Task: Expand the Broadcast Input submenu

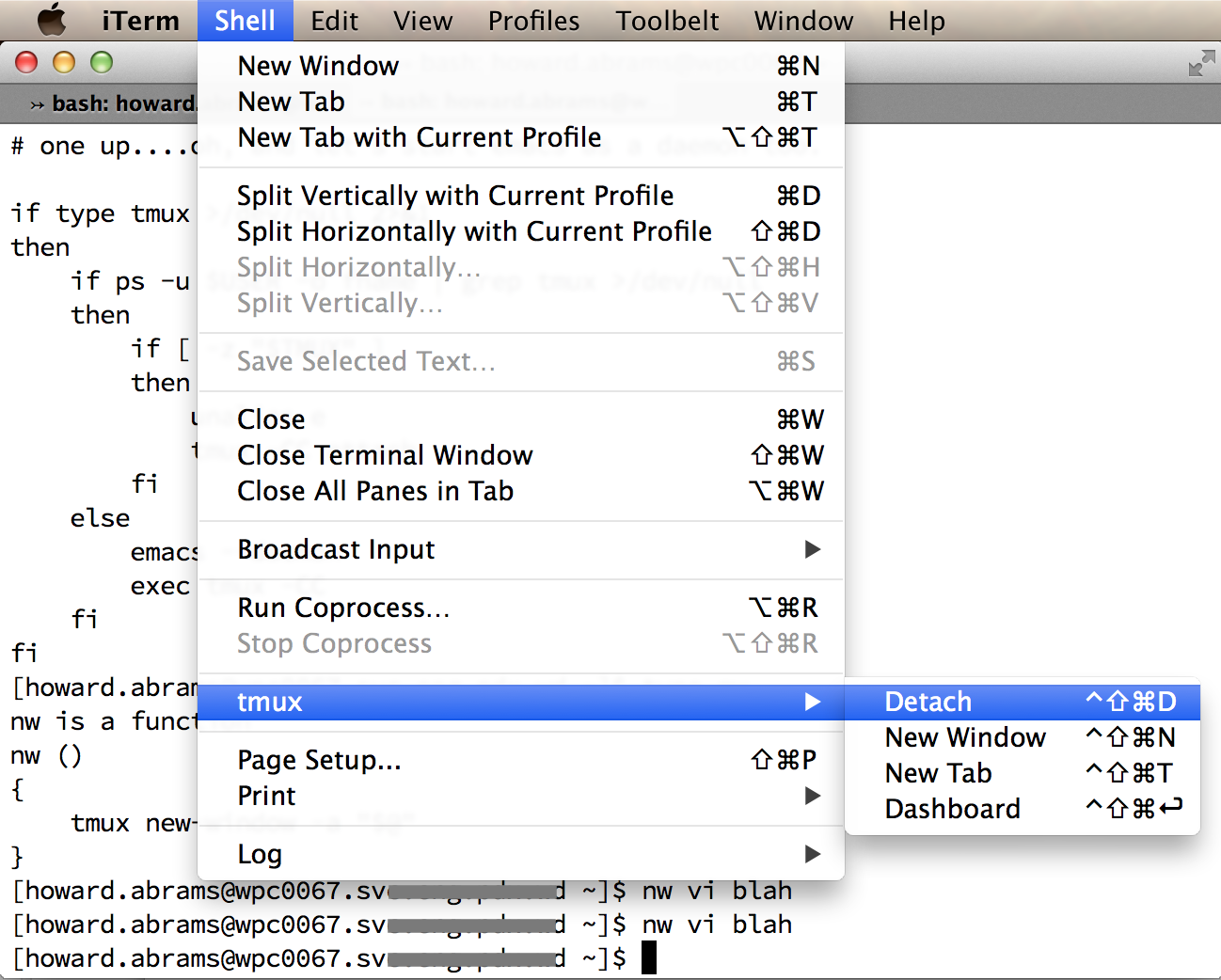Action: [x=521, y=549]
